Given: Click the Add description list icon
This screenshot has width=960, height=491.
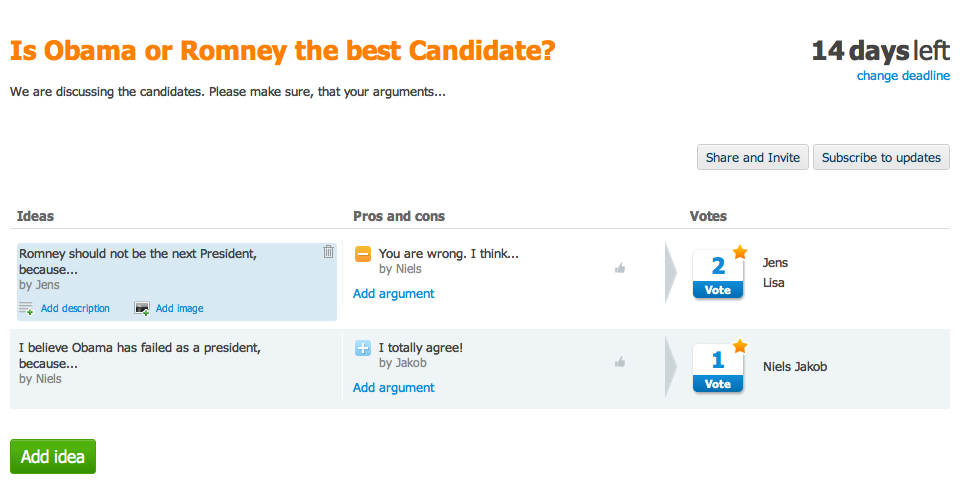Looking at the screenshot, I should coord(26,309).
